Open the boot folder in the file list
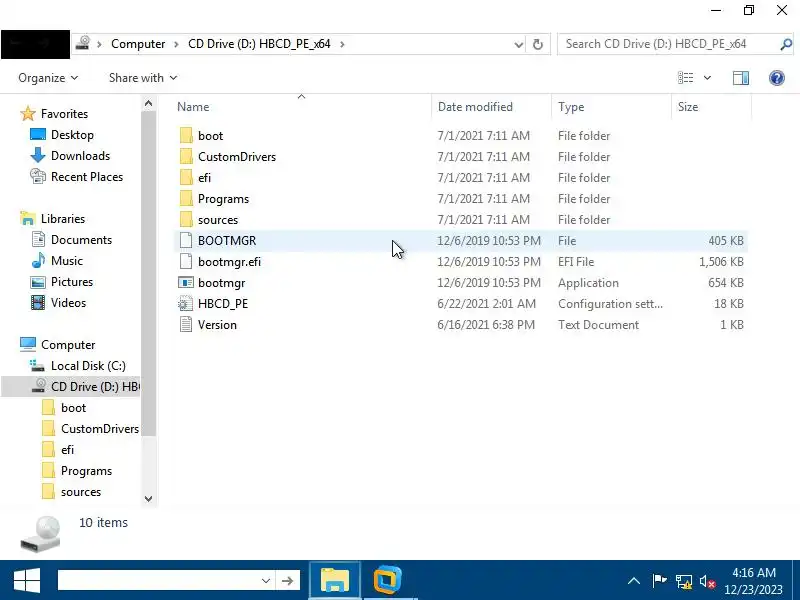The image size is (800, 600). point(210,136)
